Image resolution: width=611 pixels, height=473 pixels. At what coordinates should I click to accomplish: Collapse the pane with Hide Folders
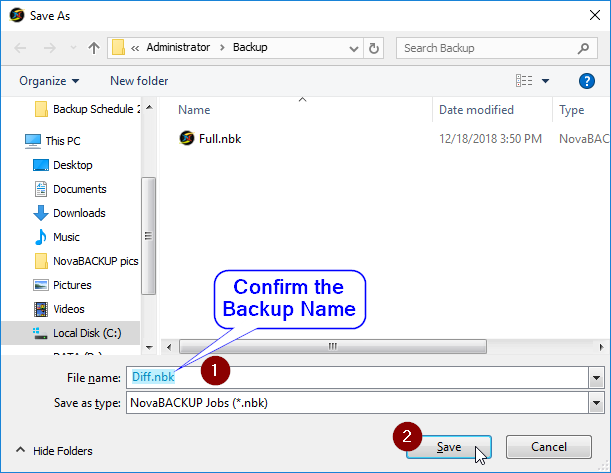54,451
